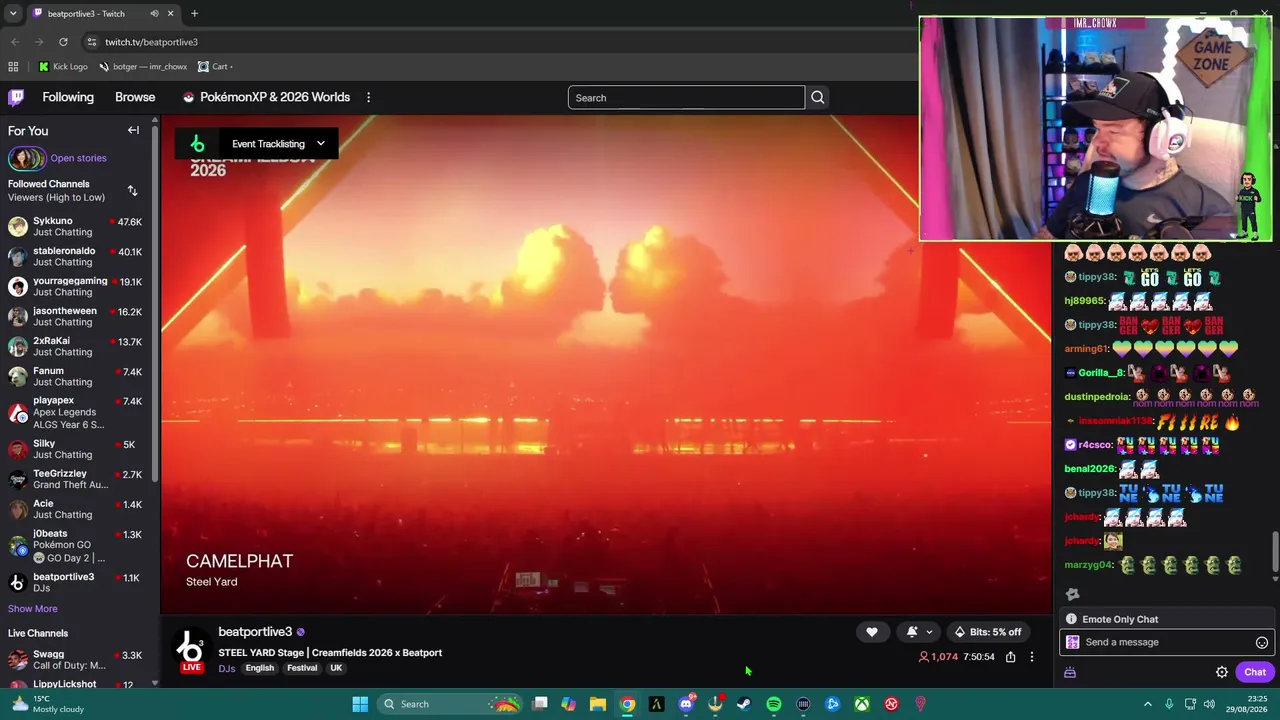
Task: Open the Windows Start menu
Action: pyautogui.click(x=360, y=704)
